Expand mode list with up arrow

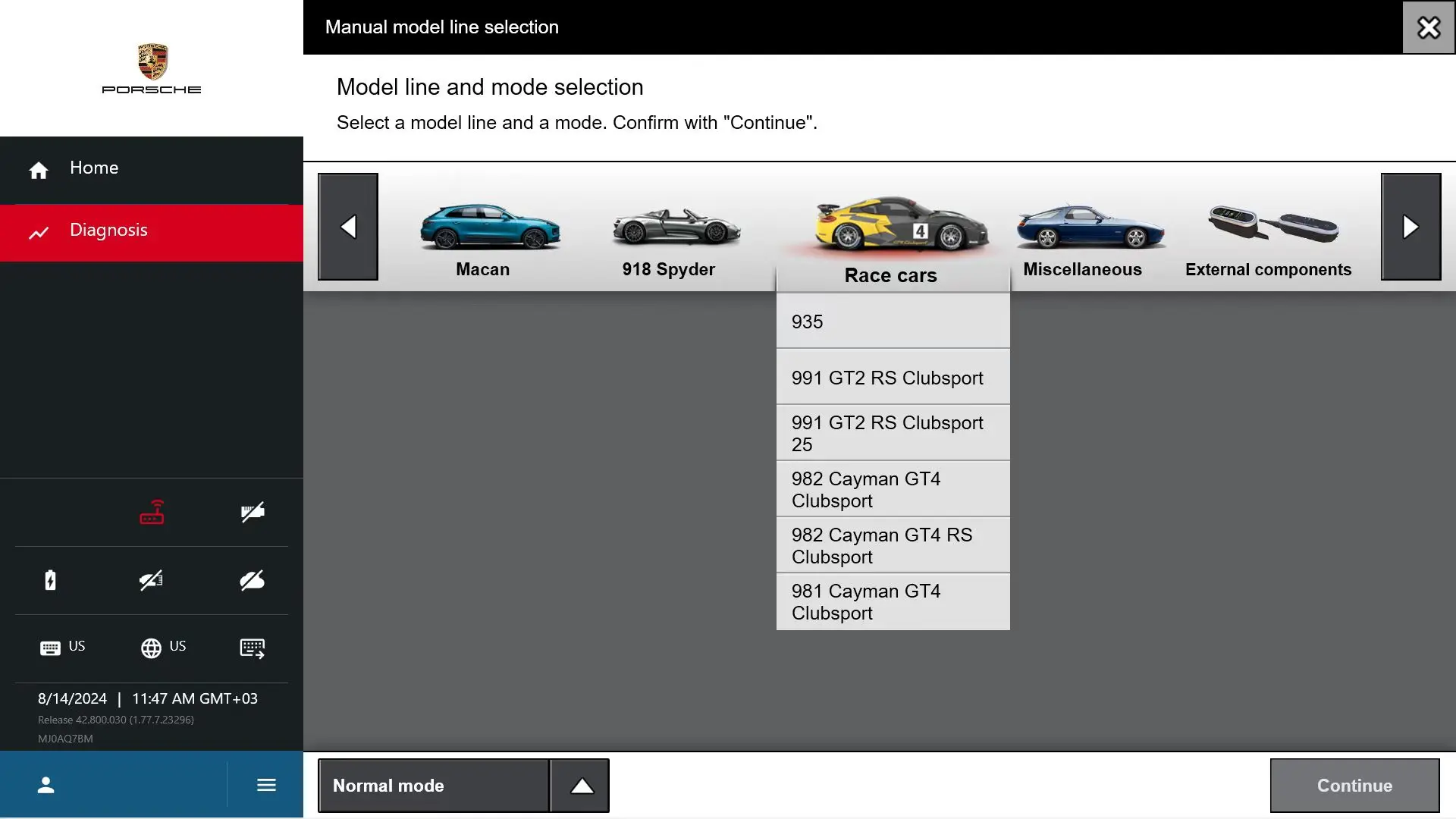pyautogui.click(x=581, y=786)
